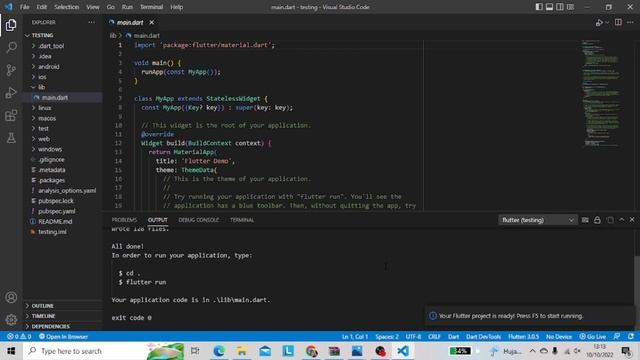Expand the linux folder
This screenshot has height=360, width=640.
coord(62,108)
